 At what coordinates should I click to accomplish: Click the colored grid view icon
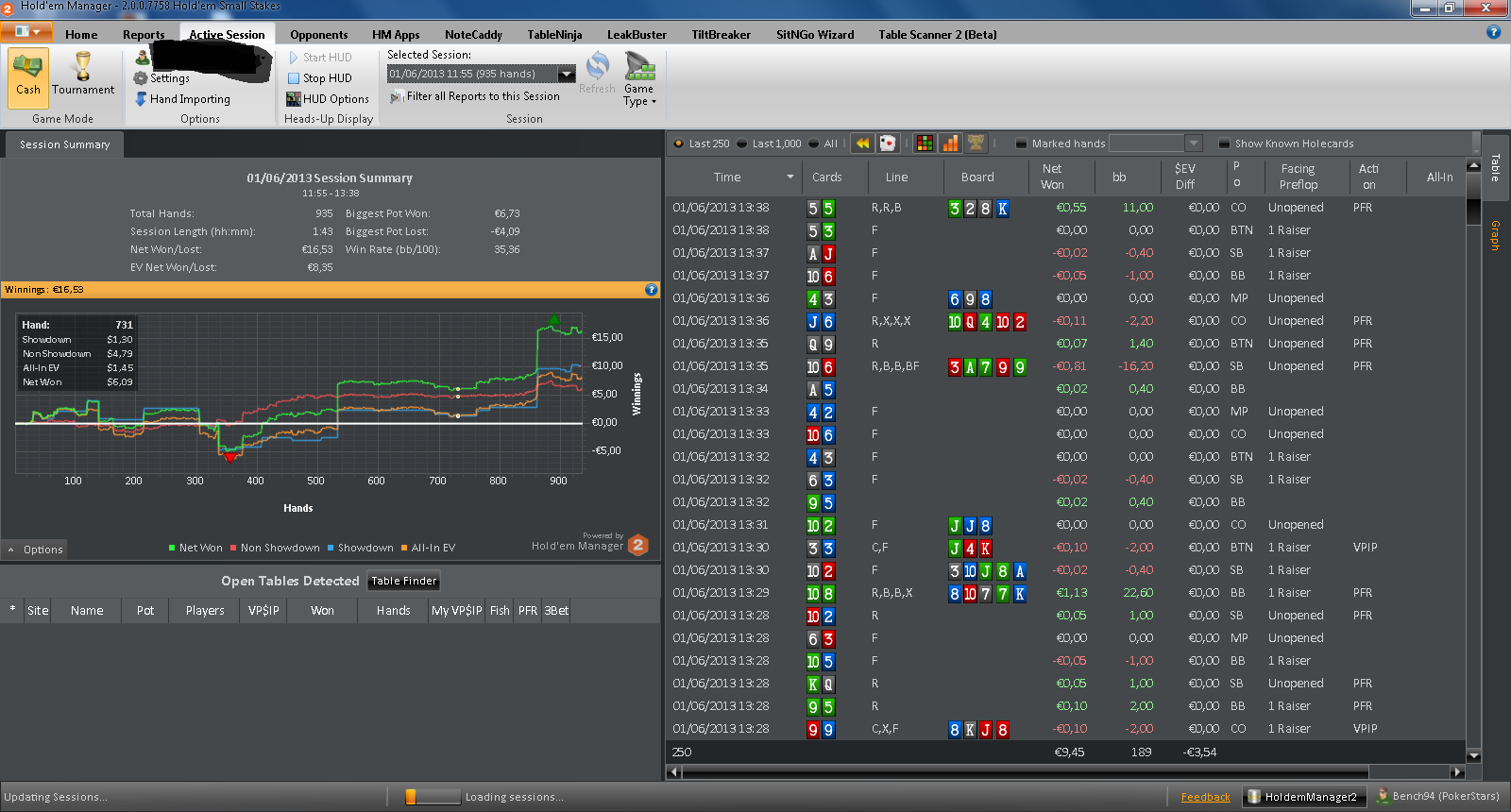(925, 144)
